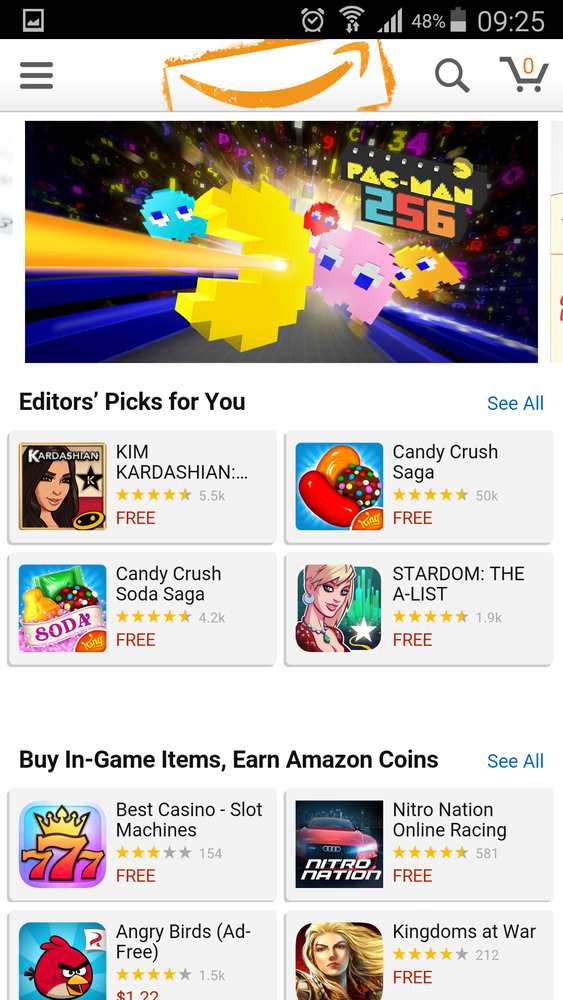This screenshot has width=563, height=1000.
Task: Open the picture notification in status bar
Action: [x=33, y=21]
